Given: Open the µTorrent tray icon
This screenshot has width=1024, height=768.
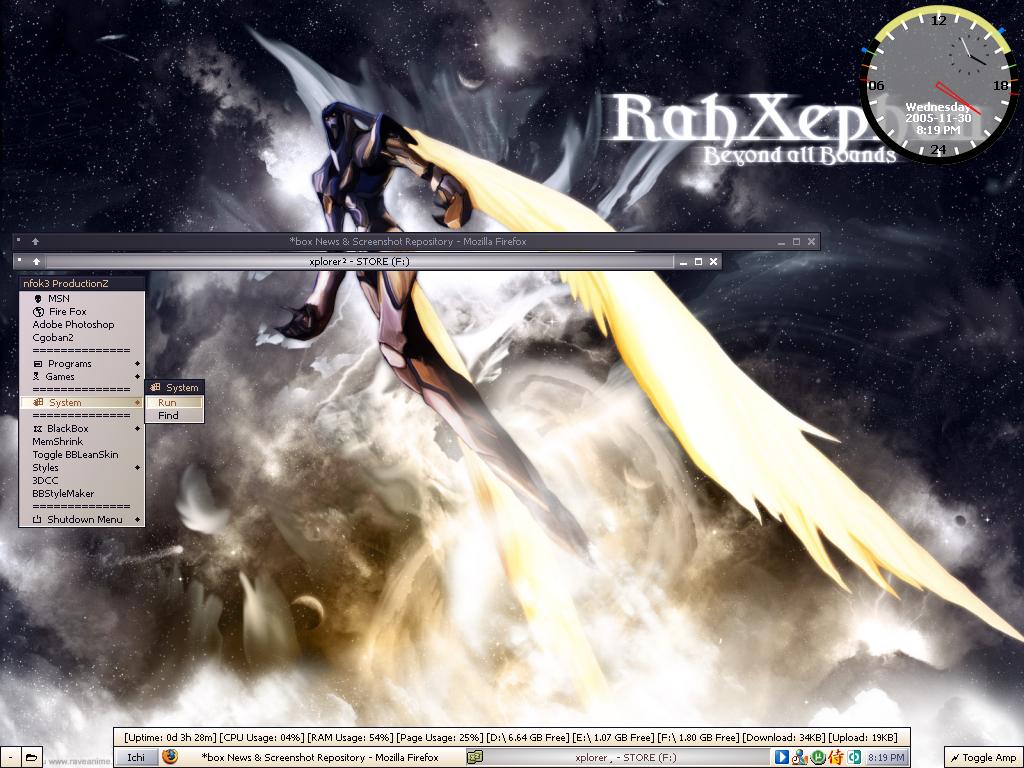Looking at the screenshot, I should coord(818,757).
